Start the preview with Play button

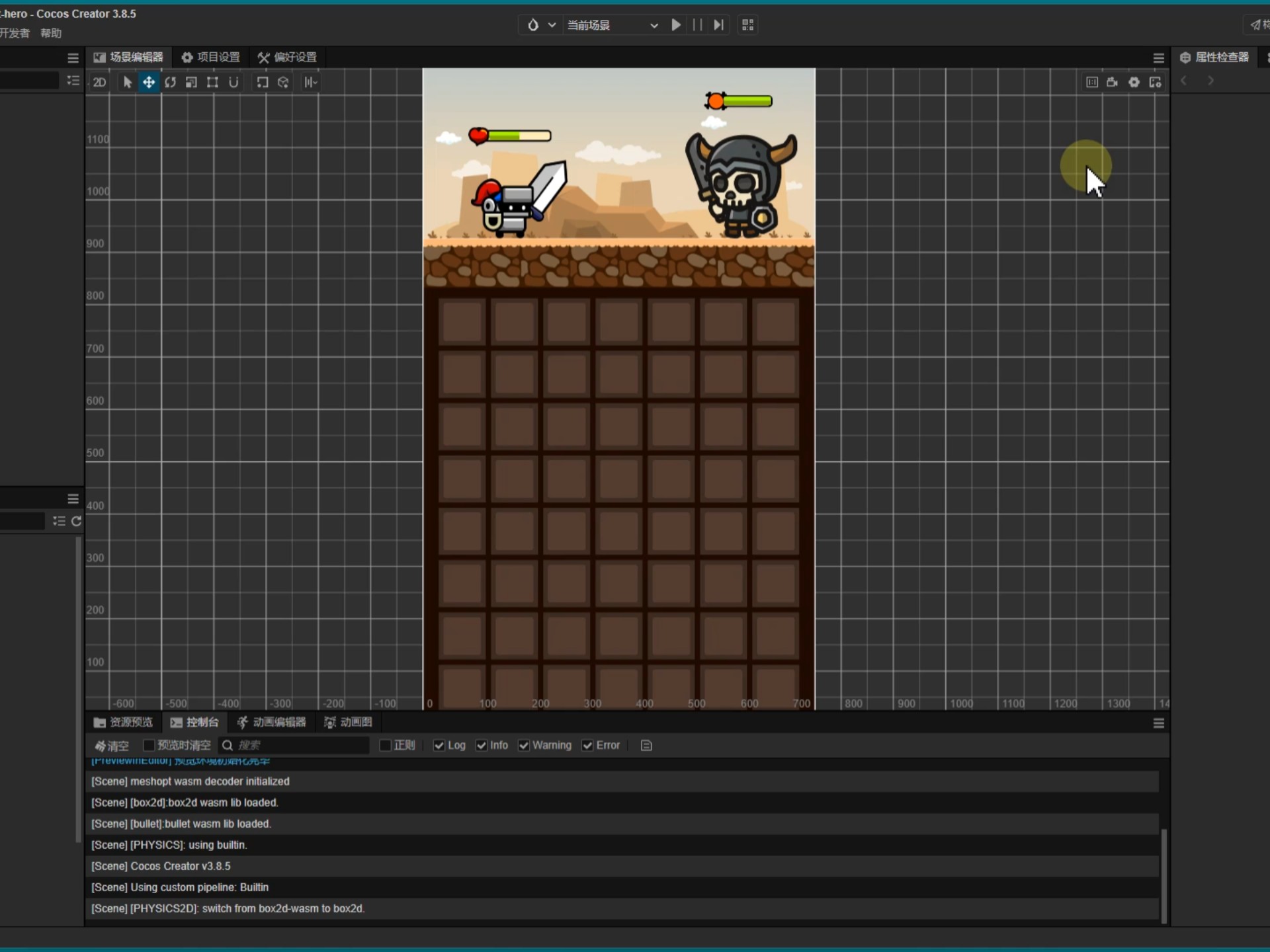point(676,25)
